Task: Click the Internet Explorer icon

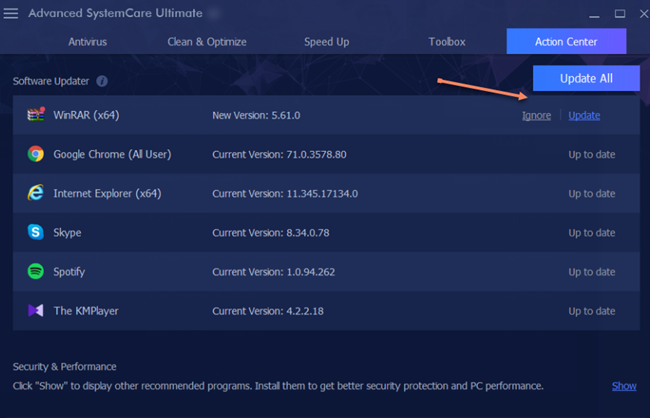Action: coord(36,193)
